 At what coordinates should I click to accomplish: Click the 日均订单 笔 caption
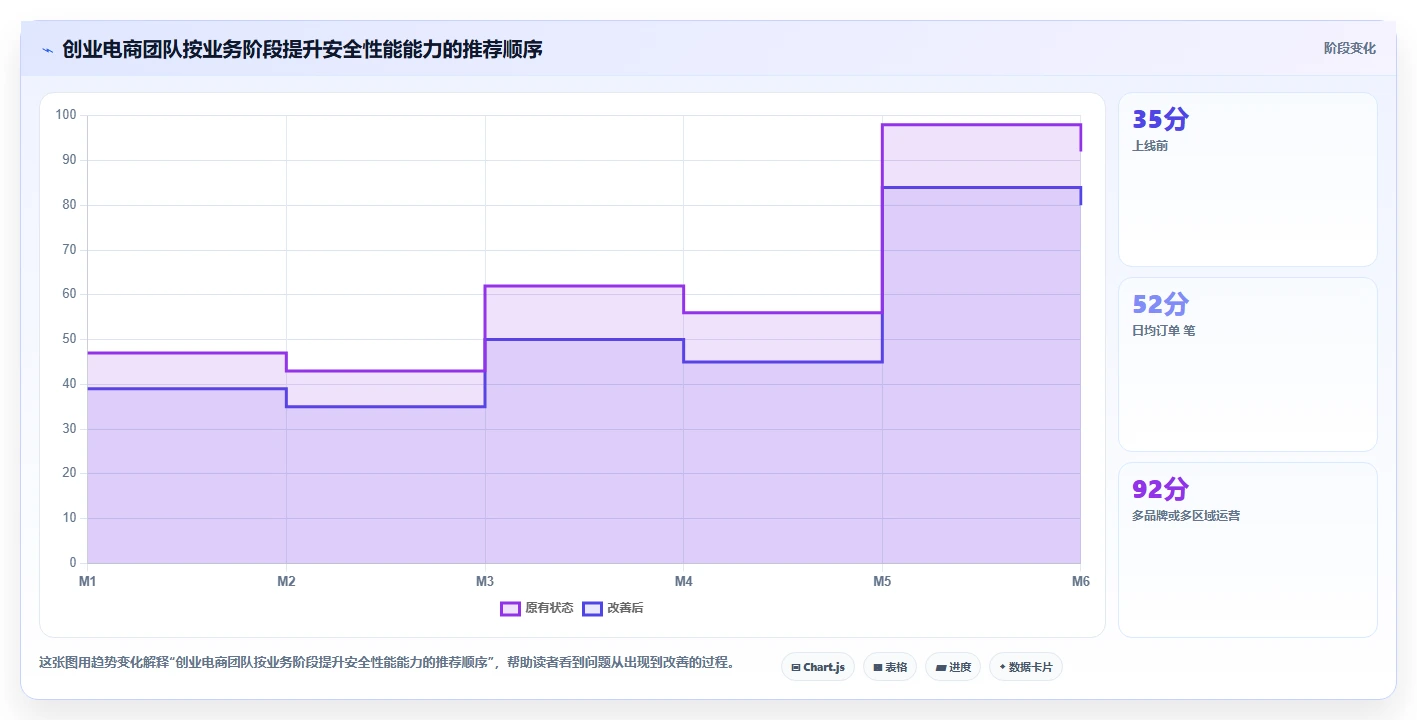[1163, 331]
